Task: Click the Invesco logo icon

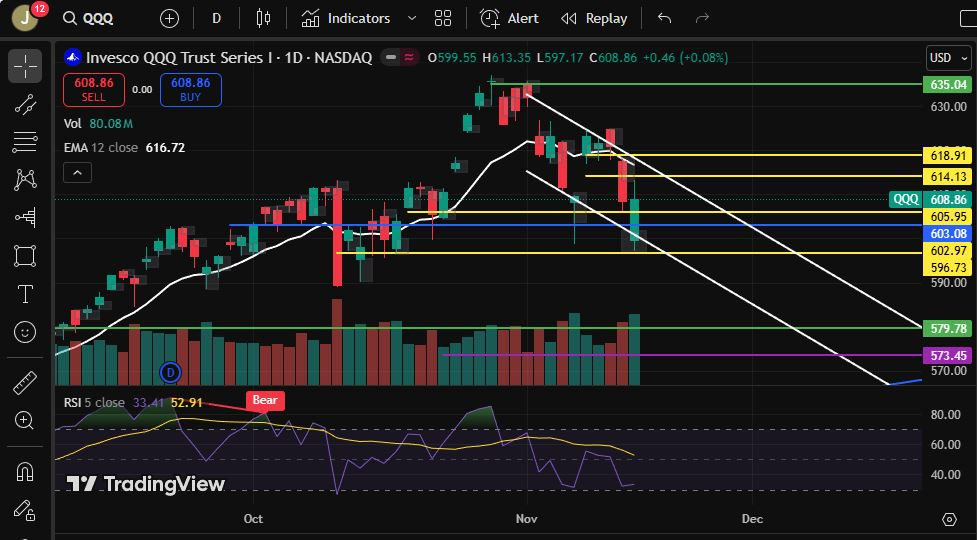Action: [73, 58]
